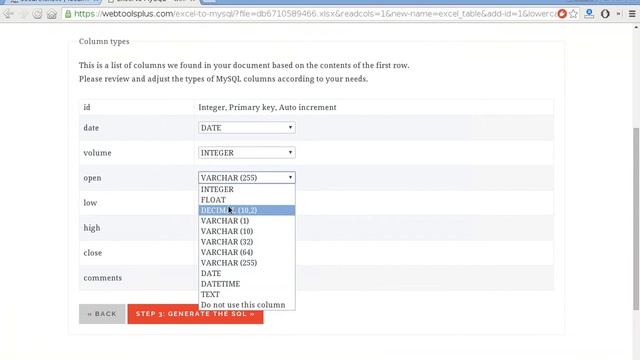640x360 pixels.
Task: Click Step 3: Generate the SQL button
Action: [x=195, y=314]
